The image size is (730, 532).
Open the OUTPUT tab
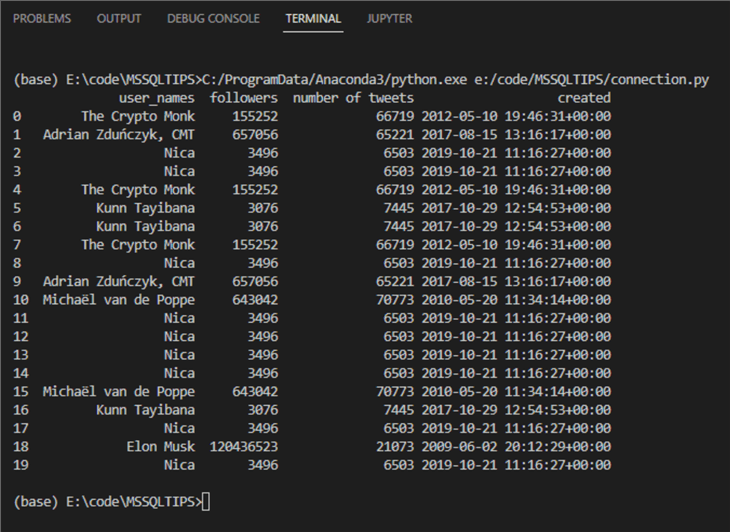coord(119,19)
